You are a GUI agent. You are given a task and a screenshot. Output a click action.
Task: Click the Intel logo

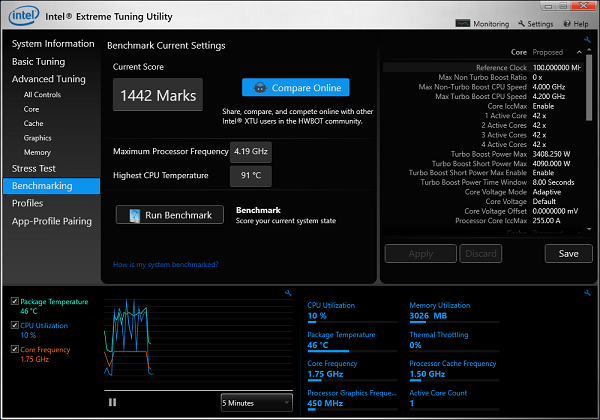(24, 15)
